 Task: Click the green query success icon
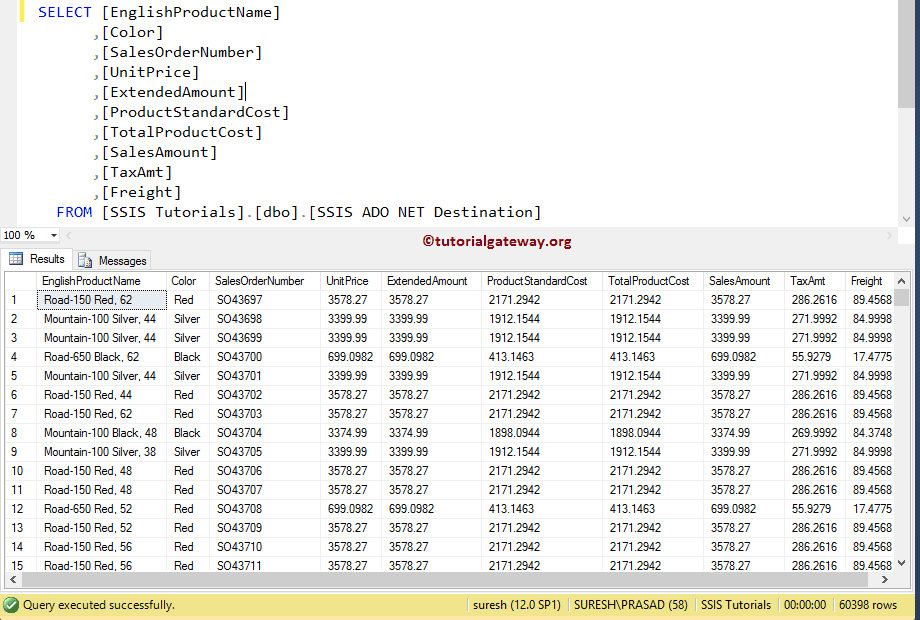[x=11, y=605]
